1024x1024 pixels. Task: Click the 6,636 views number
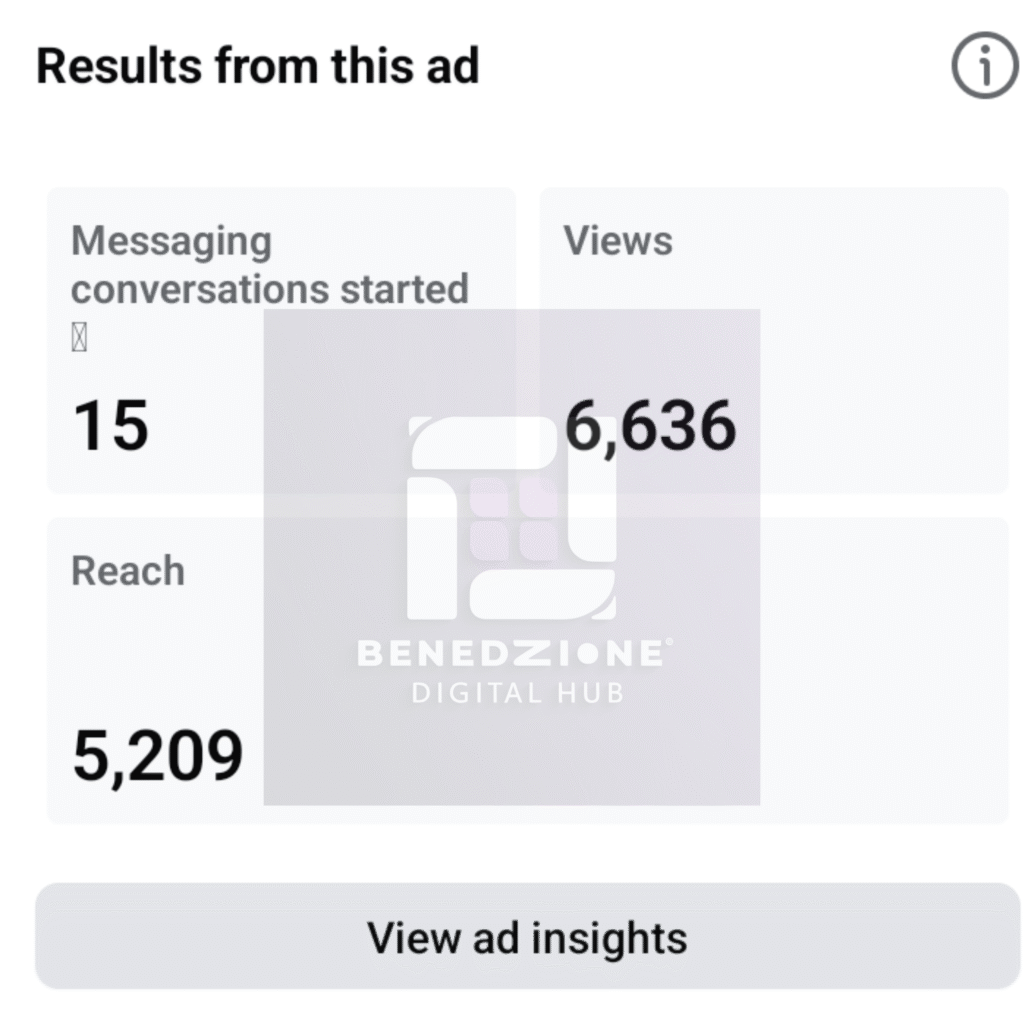pyautogui.click(x=650, y=426)
